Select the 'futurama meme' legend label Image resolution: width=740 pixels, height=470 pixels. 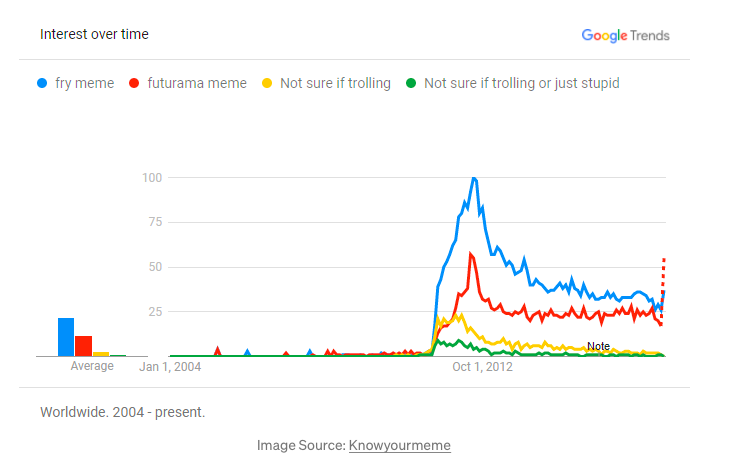point(196,83)
